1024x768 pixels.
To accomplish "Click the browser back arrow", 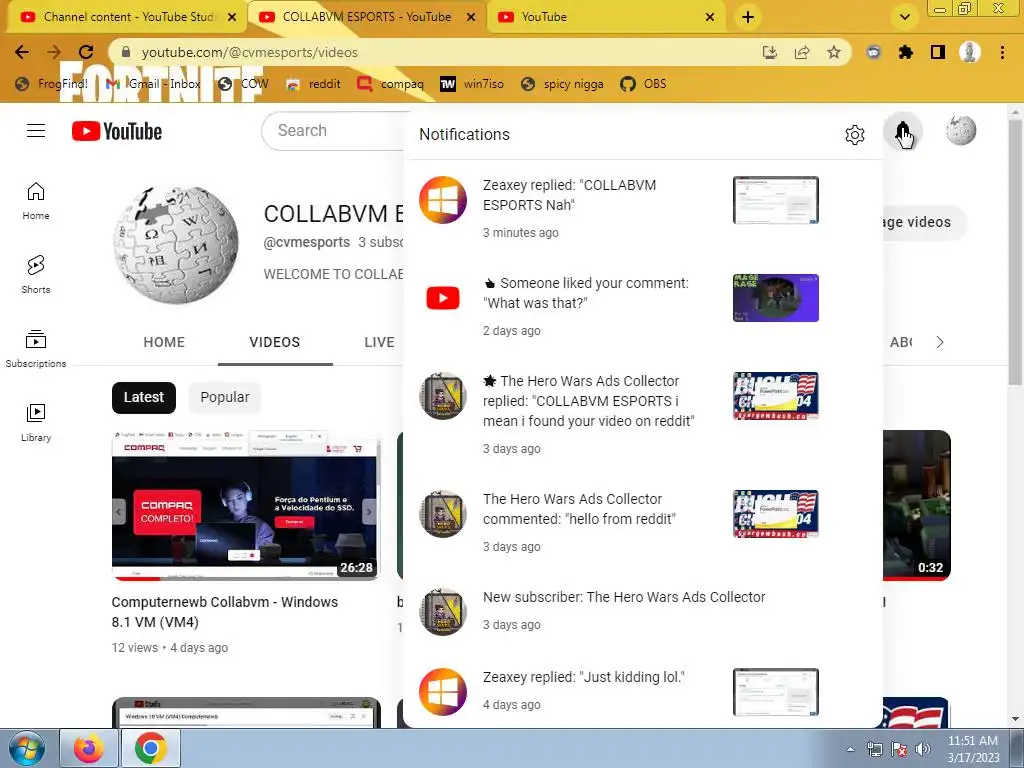I will tap(22, 52).
